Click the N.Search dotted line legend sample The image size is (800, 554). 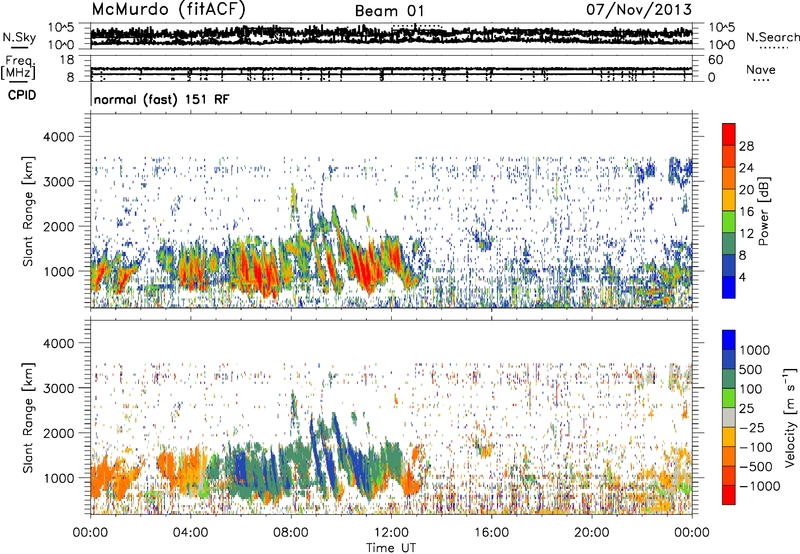[x=774, y=48]
